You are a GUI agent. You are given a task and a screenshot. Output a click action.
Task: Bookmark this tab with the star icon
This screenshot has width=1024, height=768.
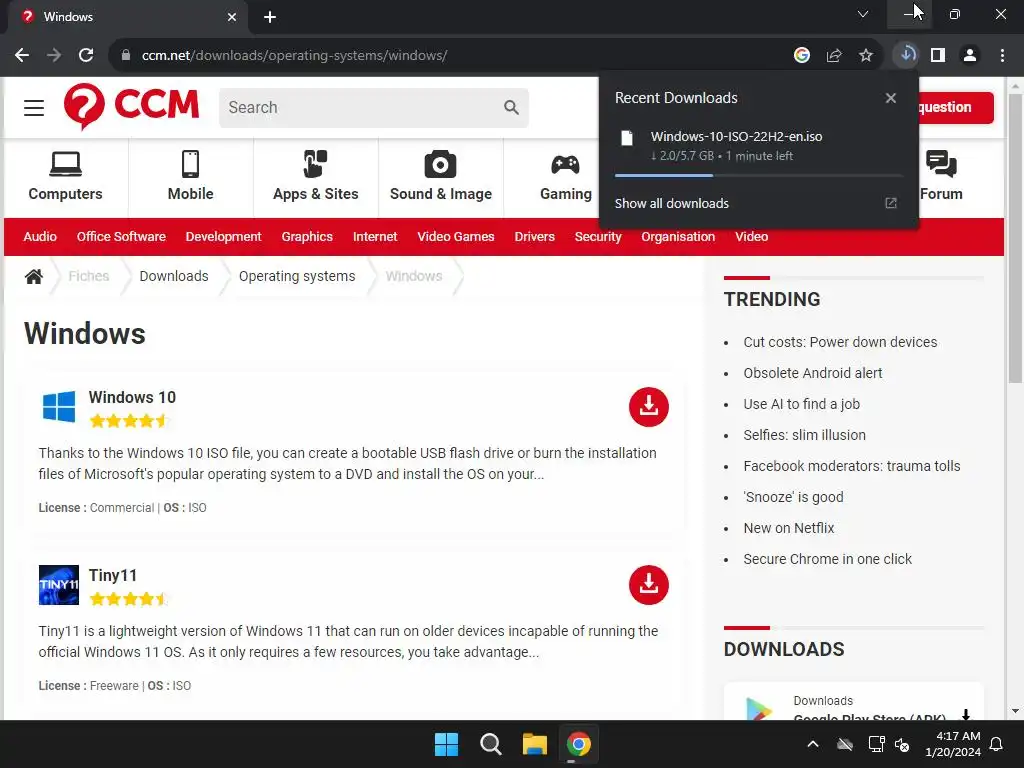coord(866,56)
